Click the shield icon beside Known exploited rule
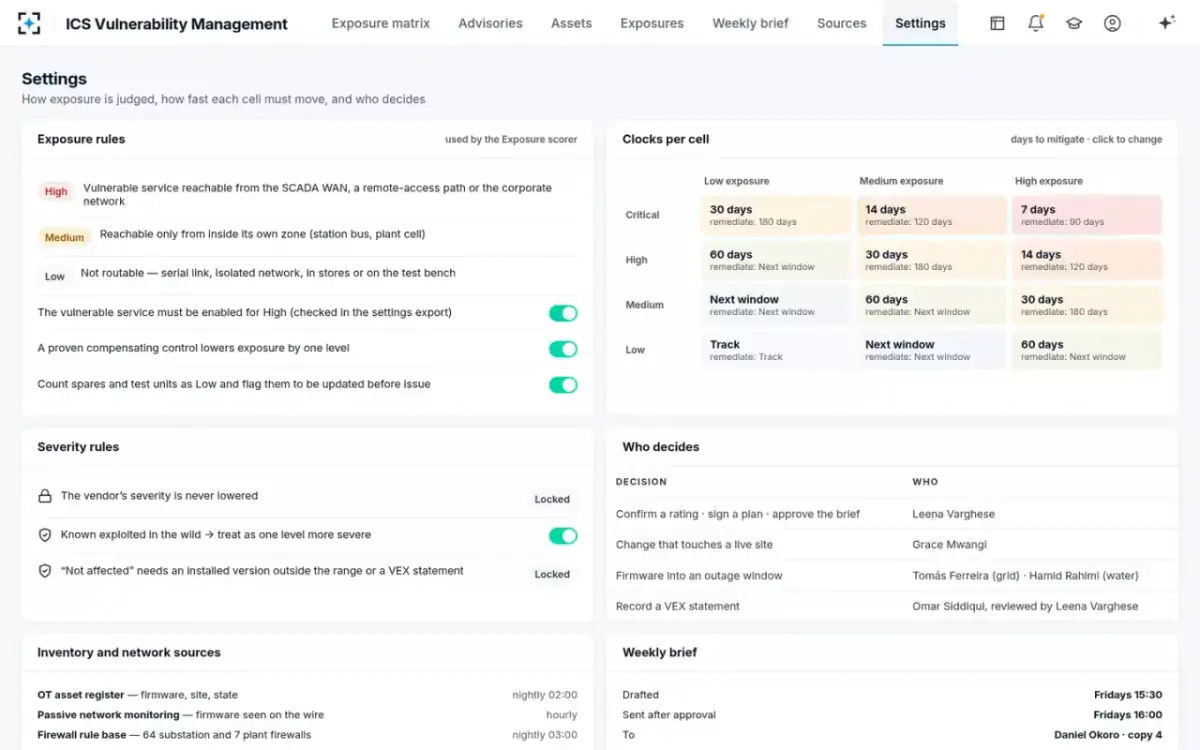This screenshot has width=1200, height=750. pyautogui.click(x=44, y=535)
